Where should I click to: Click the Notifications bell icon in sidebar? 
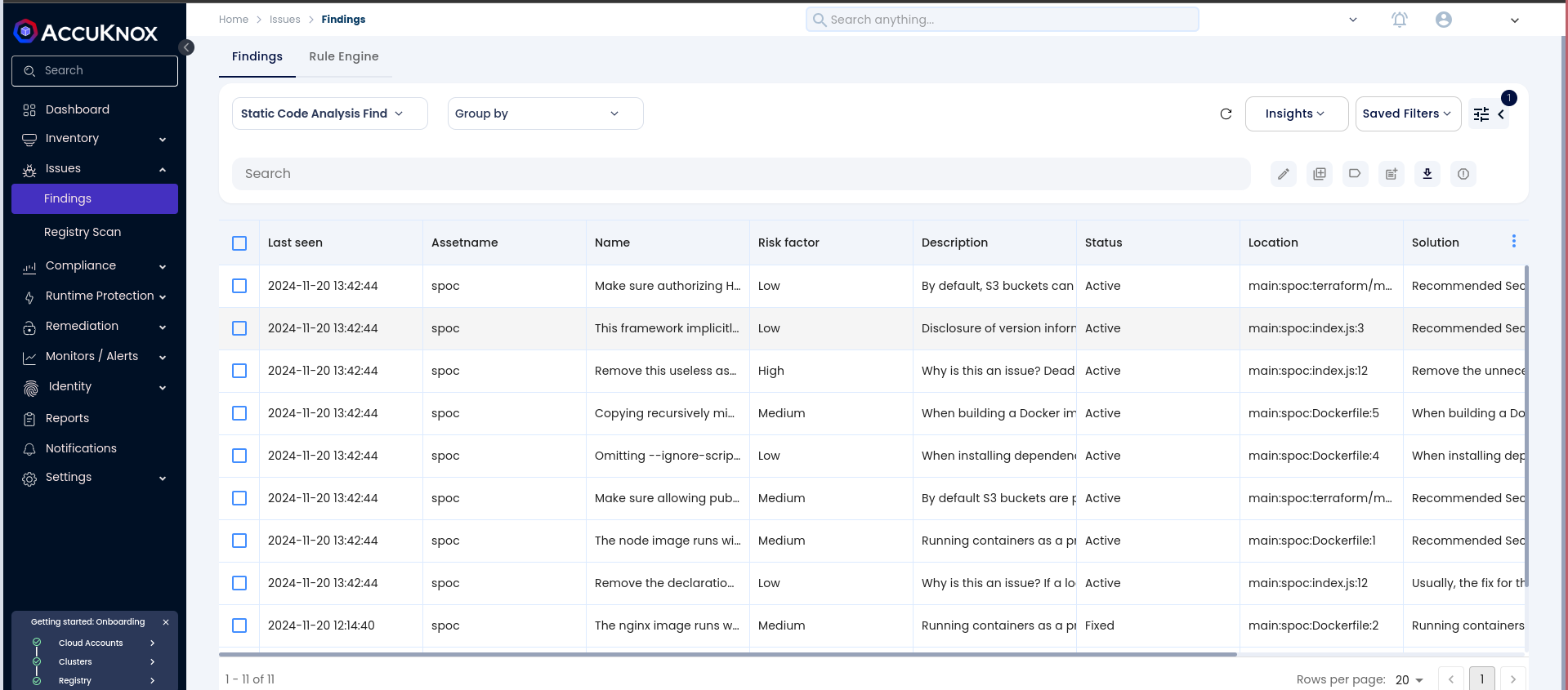29,449
